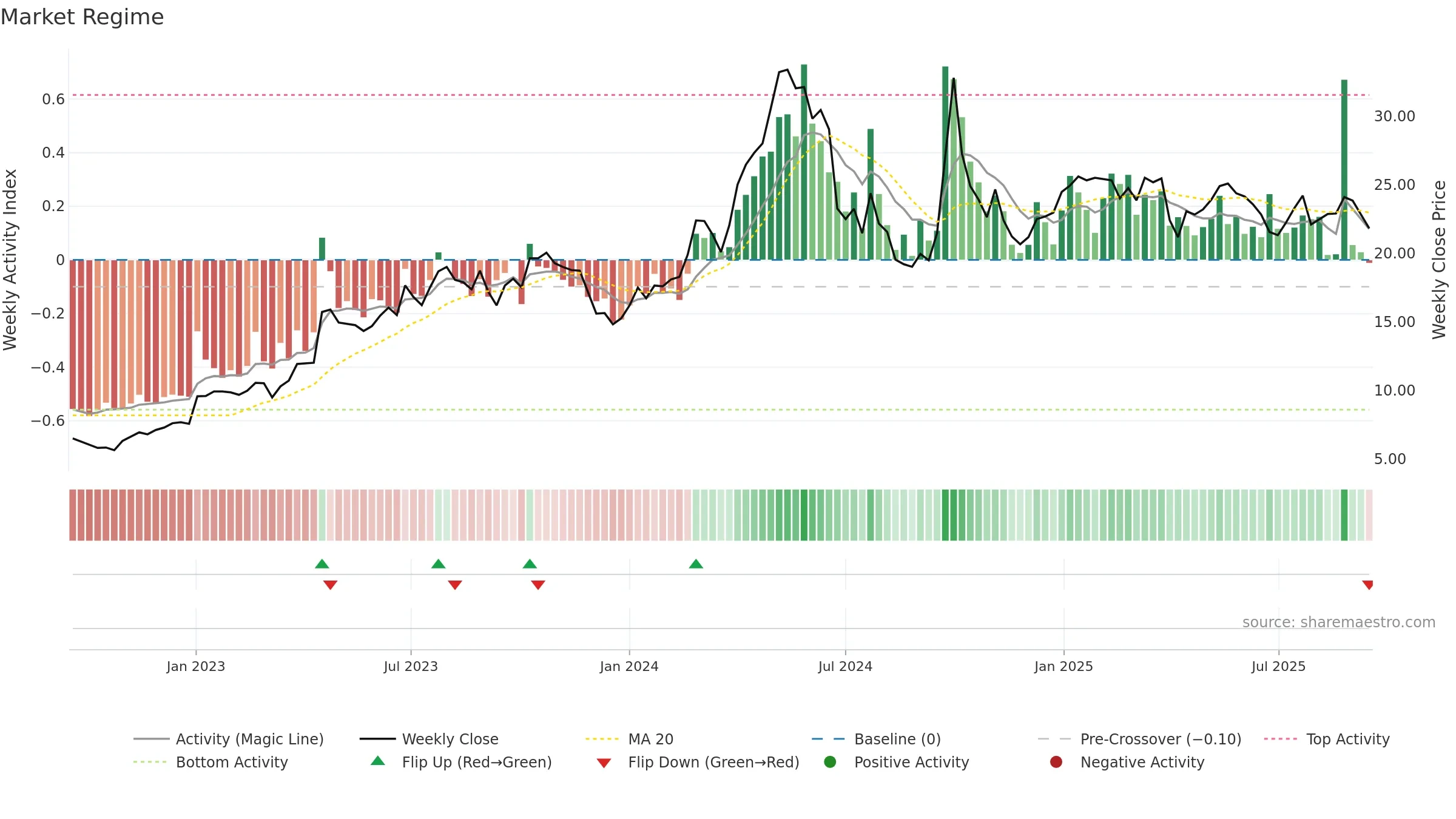The image size is (1456, 819).
Task: Click the Jan 2025 x-axis label
Action: point(1063,666)
